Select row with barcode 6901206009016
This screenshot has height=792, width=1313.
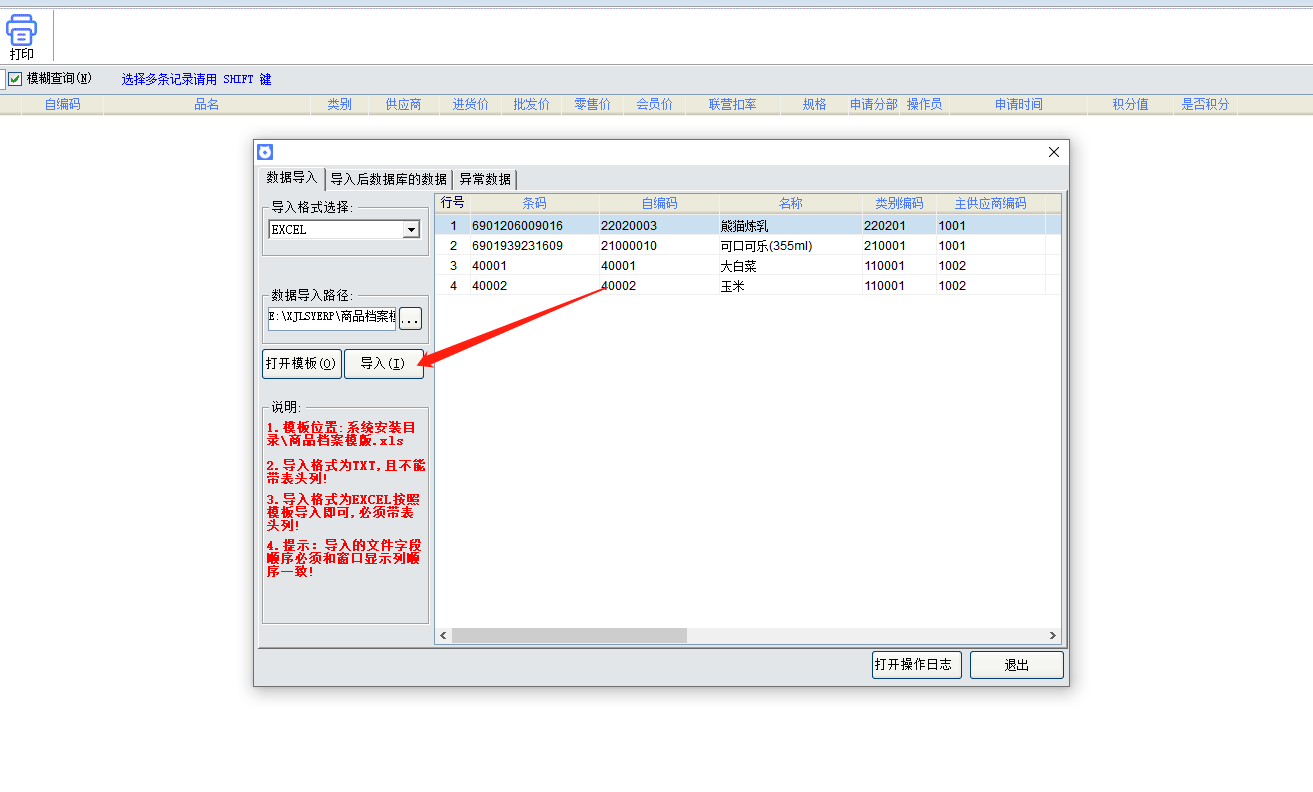(x=748, y=226)
